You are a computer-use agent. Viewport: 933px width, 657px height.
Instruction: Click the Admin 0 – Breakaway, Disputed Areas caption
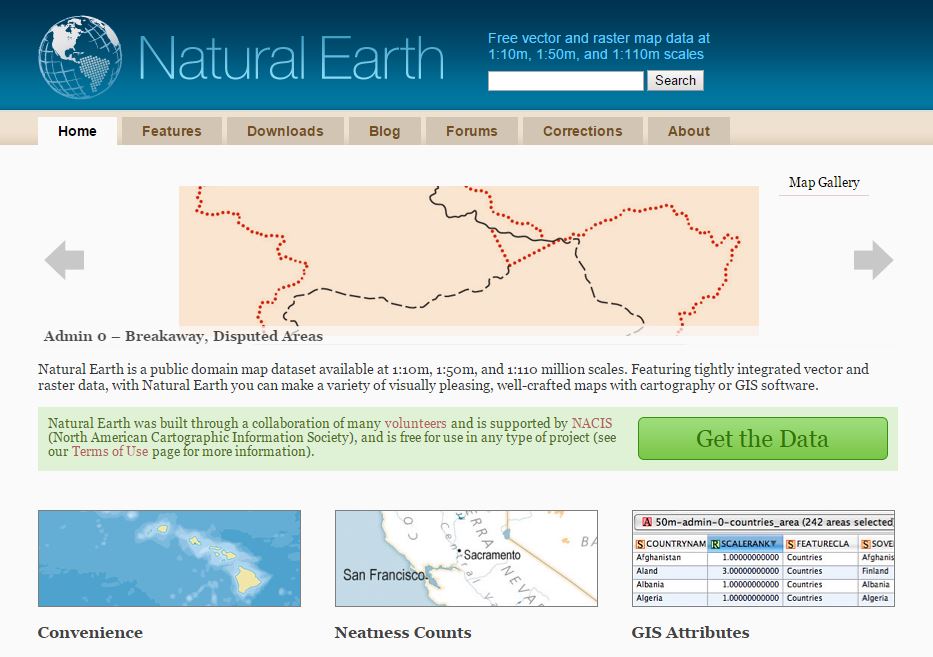coord(183,336)
